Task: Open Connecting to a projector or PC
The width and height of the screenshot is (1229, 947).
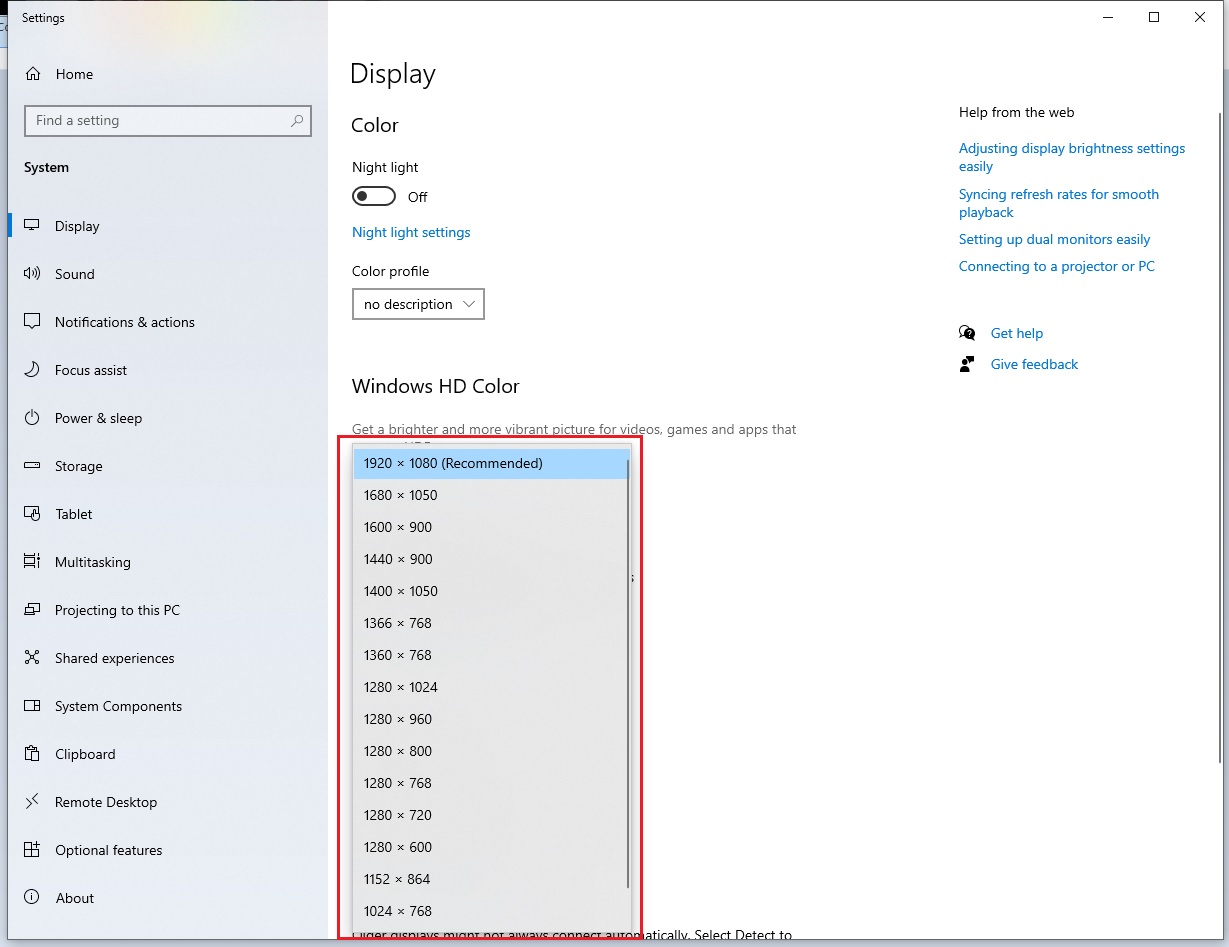Action: coord(1057,266)
